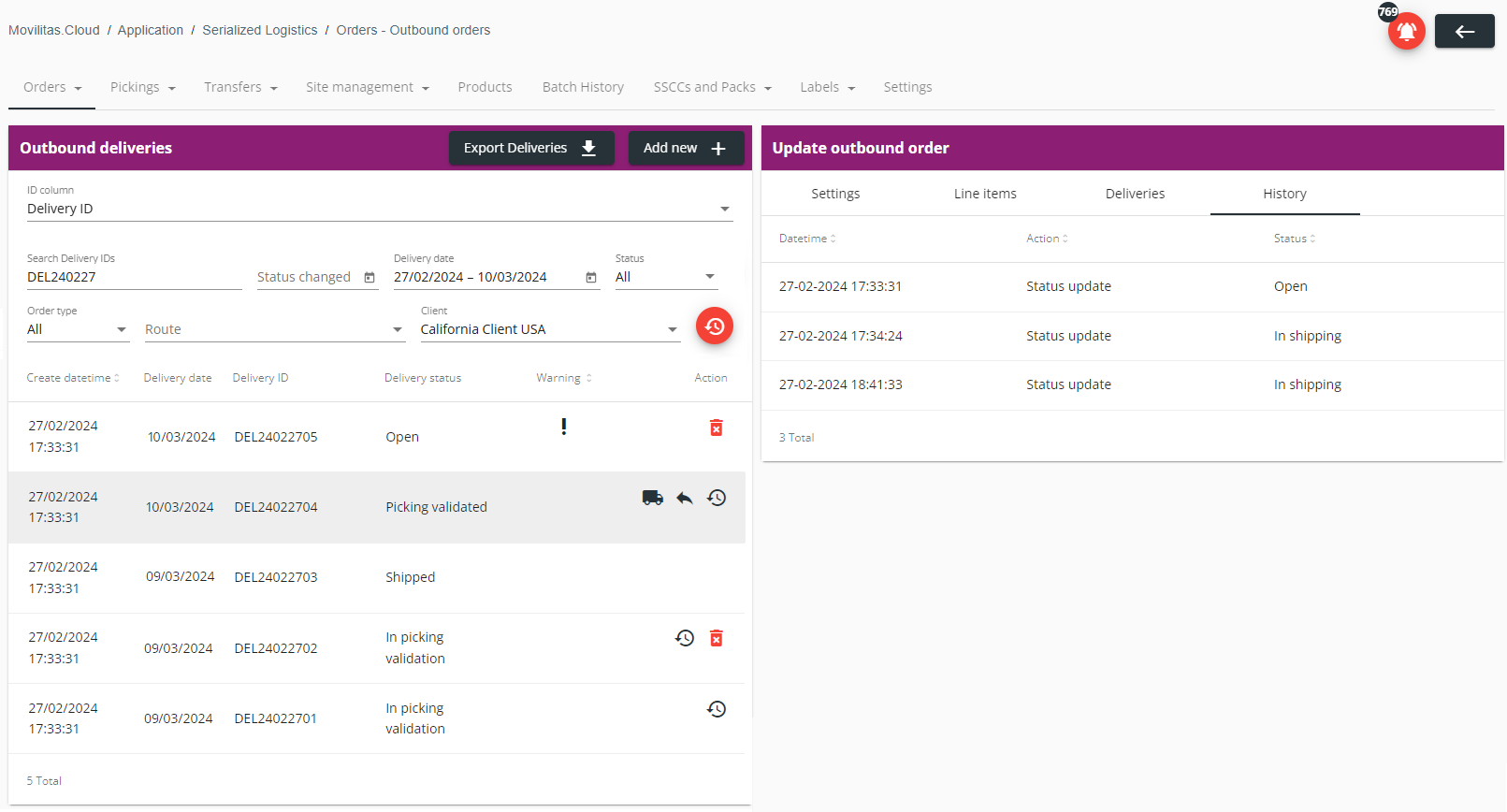This screenshot has height=812, width=1507.
Task: Click Application breadcrumb
Action: click(x=151, y=30)
